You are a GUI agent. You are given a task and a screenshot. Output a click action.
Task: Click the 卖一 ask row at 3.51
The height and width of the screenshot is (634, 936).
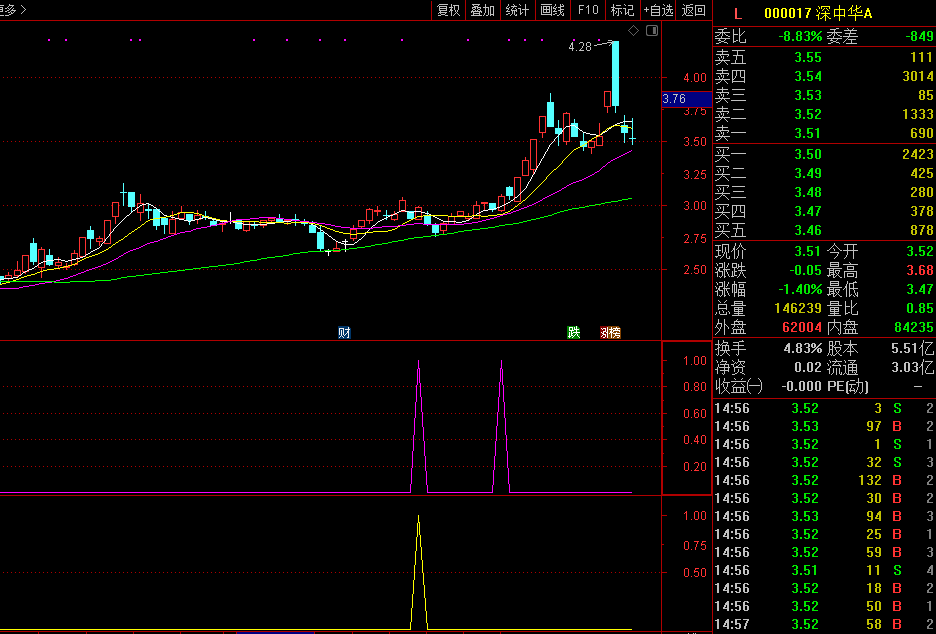coord(824,133)
